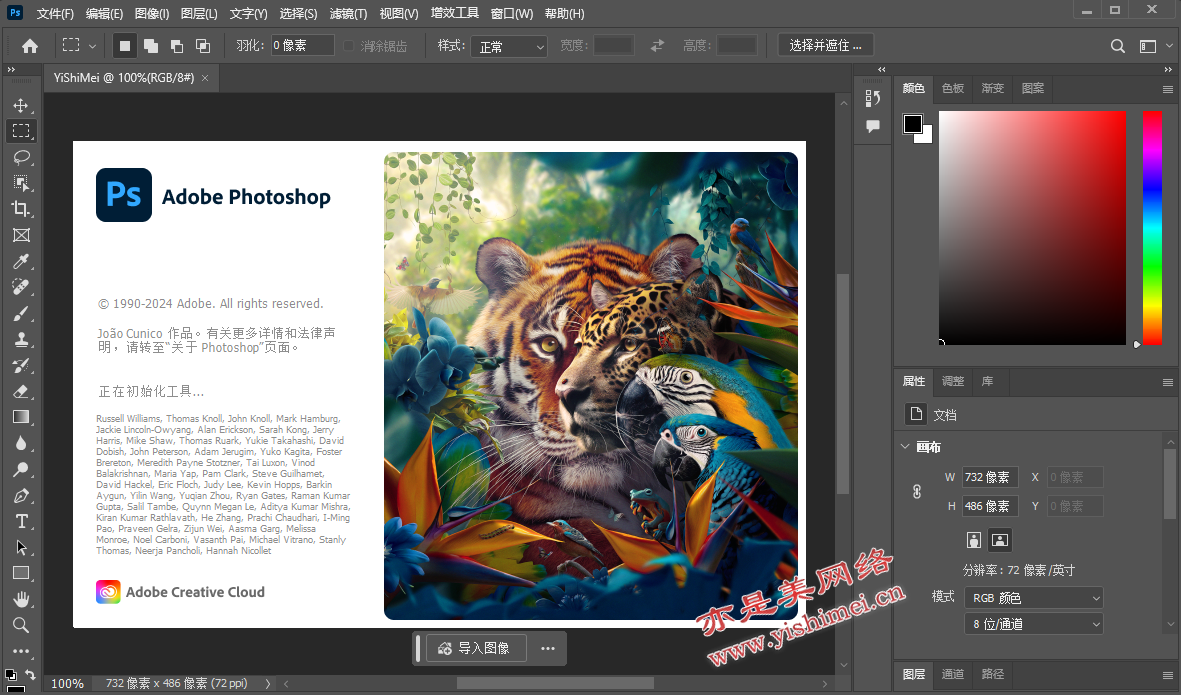This screenshot has width=1181, height=695.
Task: Select the Hand tool
Action: 21,599
